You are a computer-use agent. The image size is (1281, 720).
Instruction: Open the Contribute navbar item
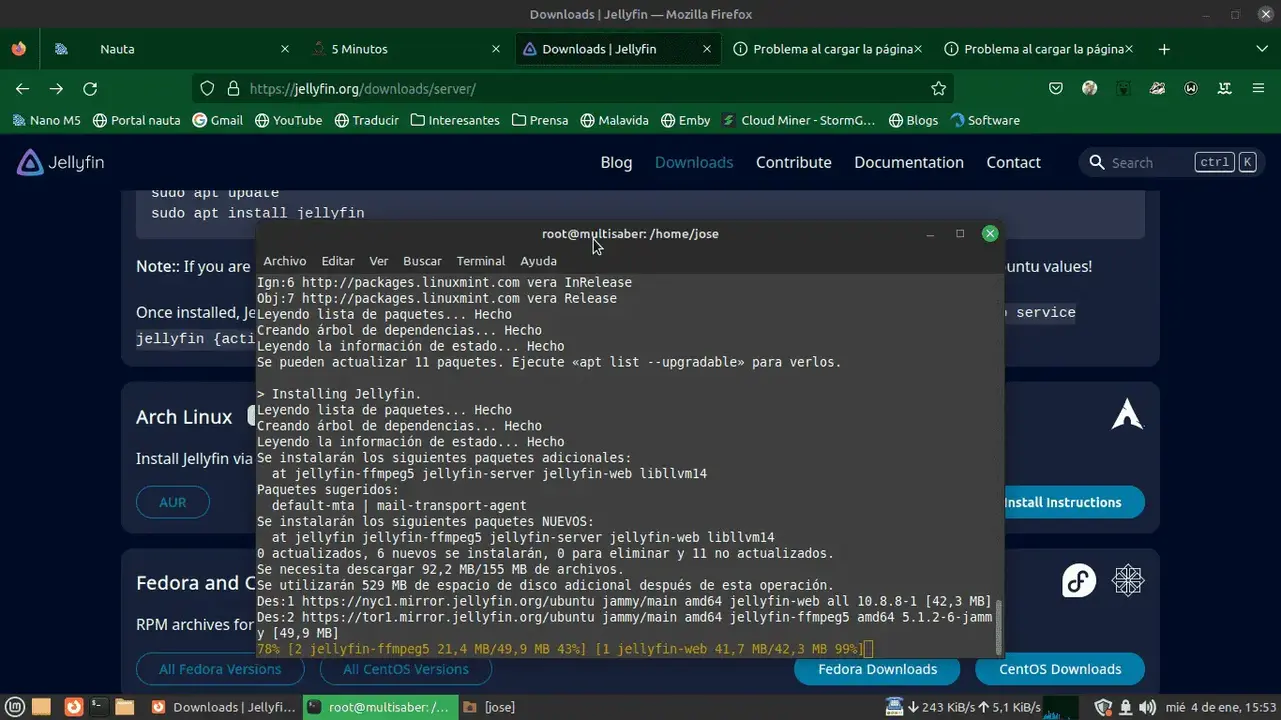tap(794, 162)
